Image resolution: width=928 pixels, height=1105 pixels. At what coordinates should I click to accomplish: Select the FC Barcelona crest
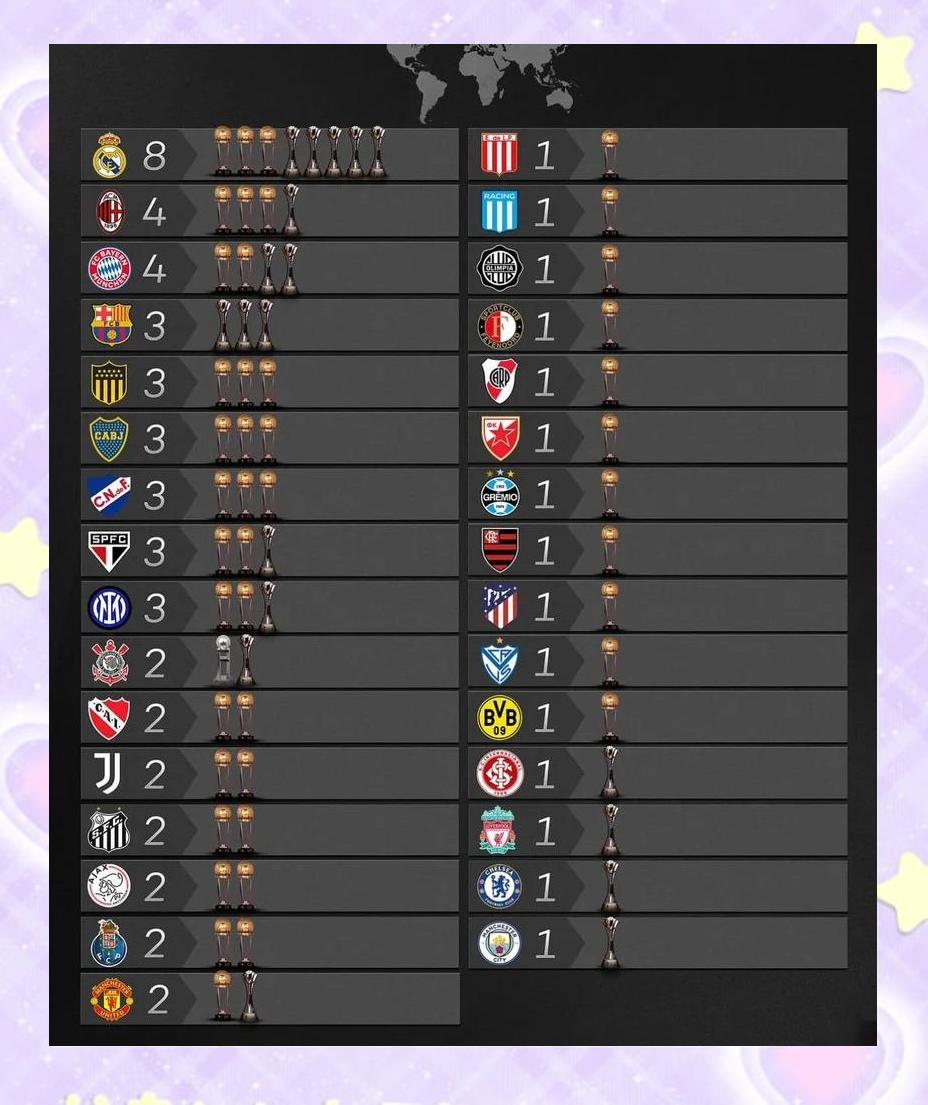[x=111, y=324]
